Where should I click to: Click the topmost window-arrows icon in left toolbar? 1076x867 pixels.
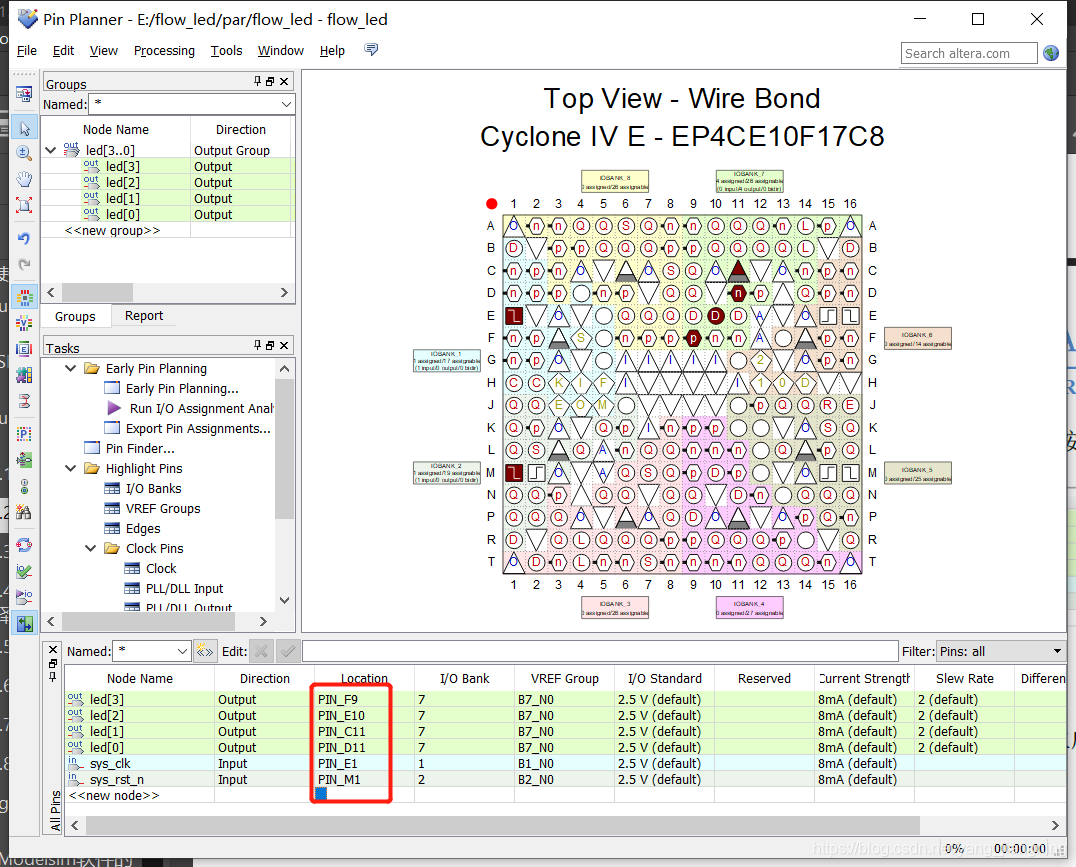tap(24, 94)
